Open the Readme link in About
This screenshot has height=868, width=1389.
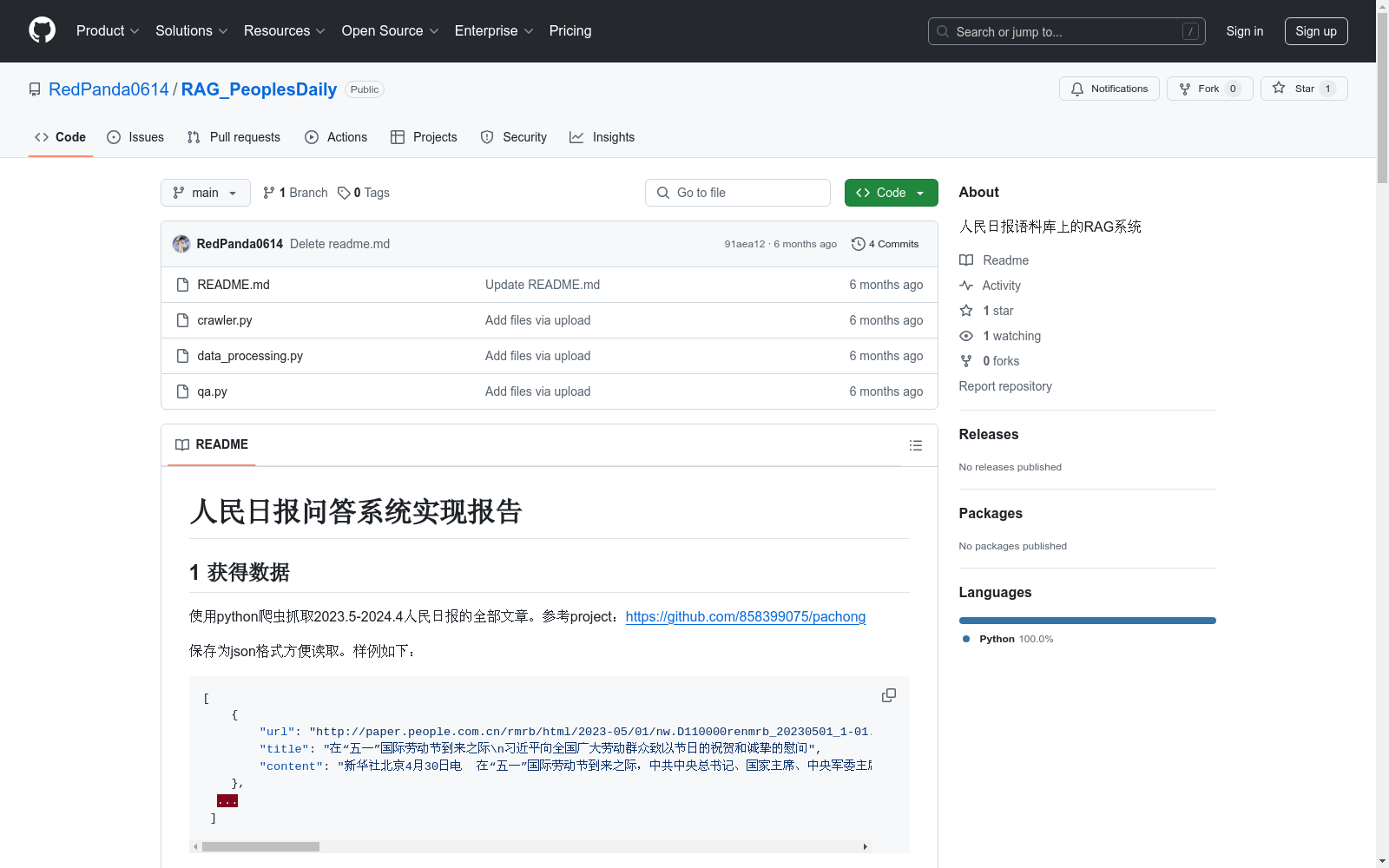click(994, 260)
